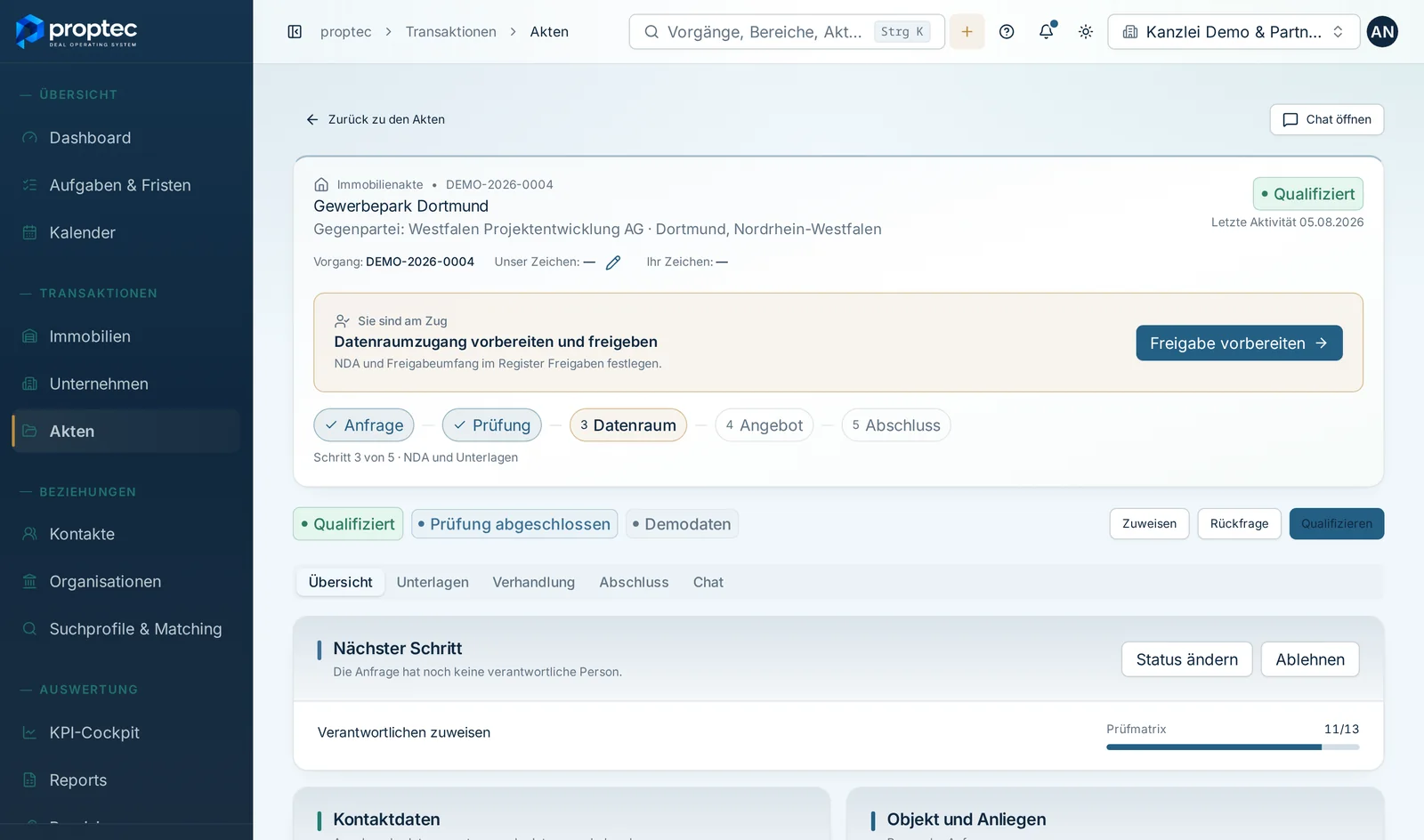
Task: Open Reports in sidebar
Action: (126, 779)
